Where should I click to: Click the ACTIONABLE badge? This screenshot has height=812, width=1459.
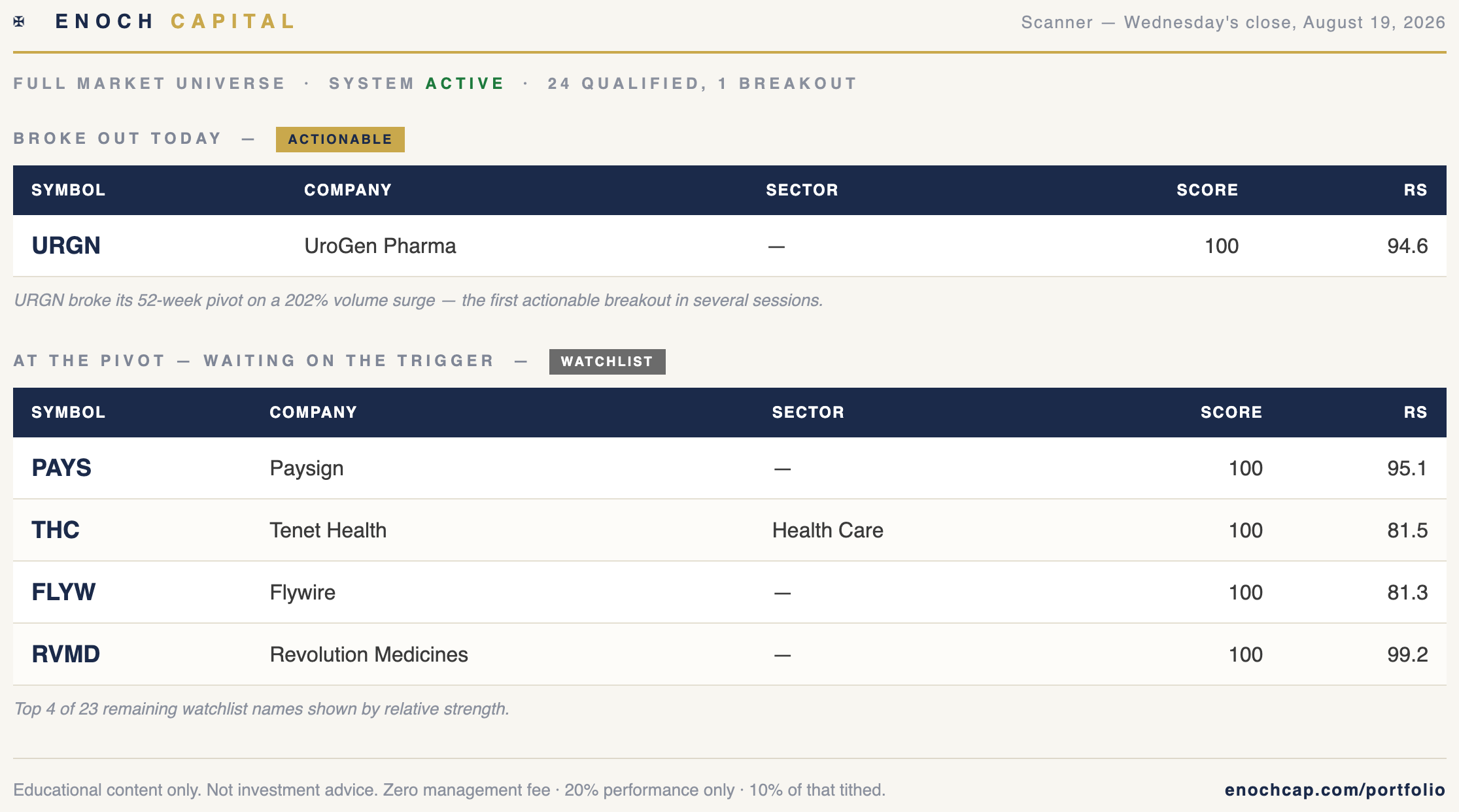[340, 139]
